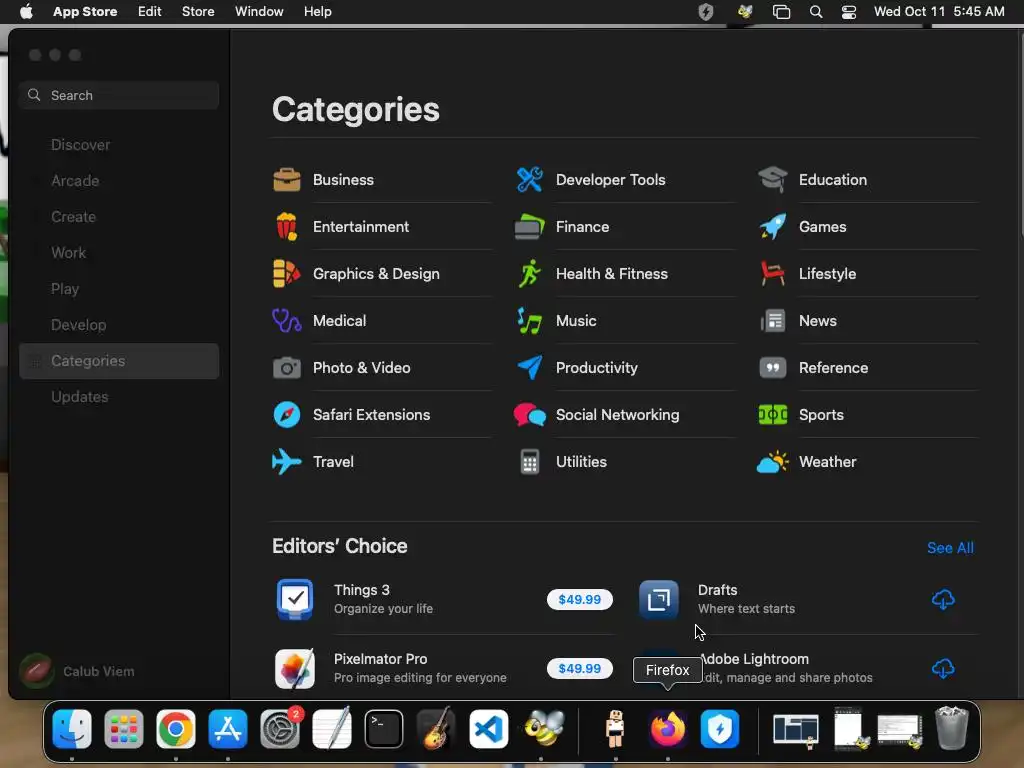
Task: Open Launchpad from the Dock
Action: pos(123,728)
